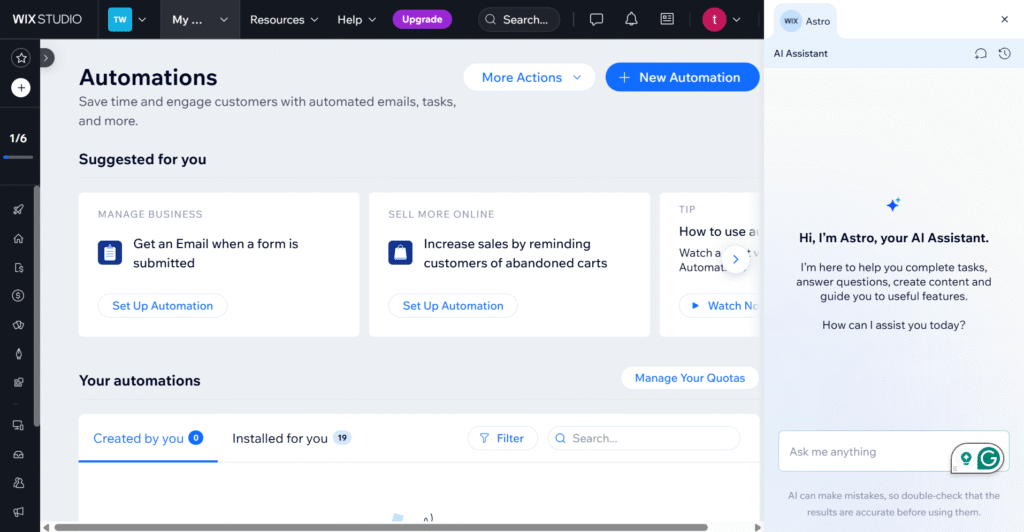The height and width of the screenshot is (532, 1024).
Task: Open the Help menu
Action: pos(357,19)
